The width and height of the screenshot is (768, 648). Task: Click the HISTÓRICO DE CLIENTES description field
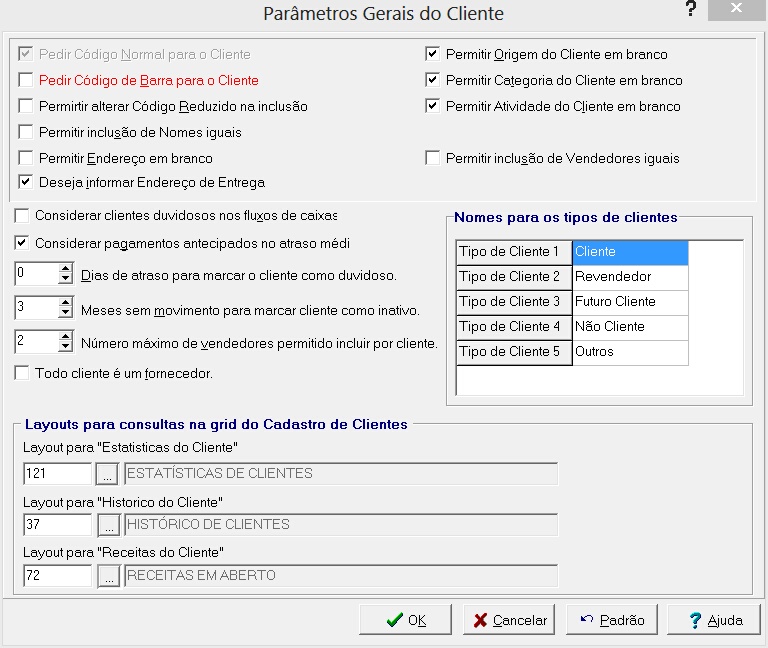(x=341, y=525)
